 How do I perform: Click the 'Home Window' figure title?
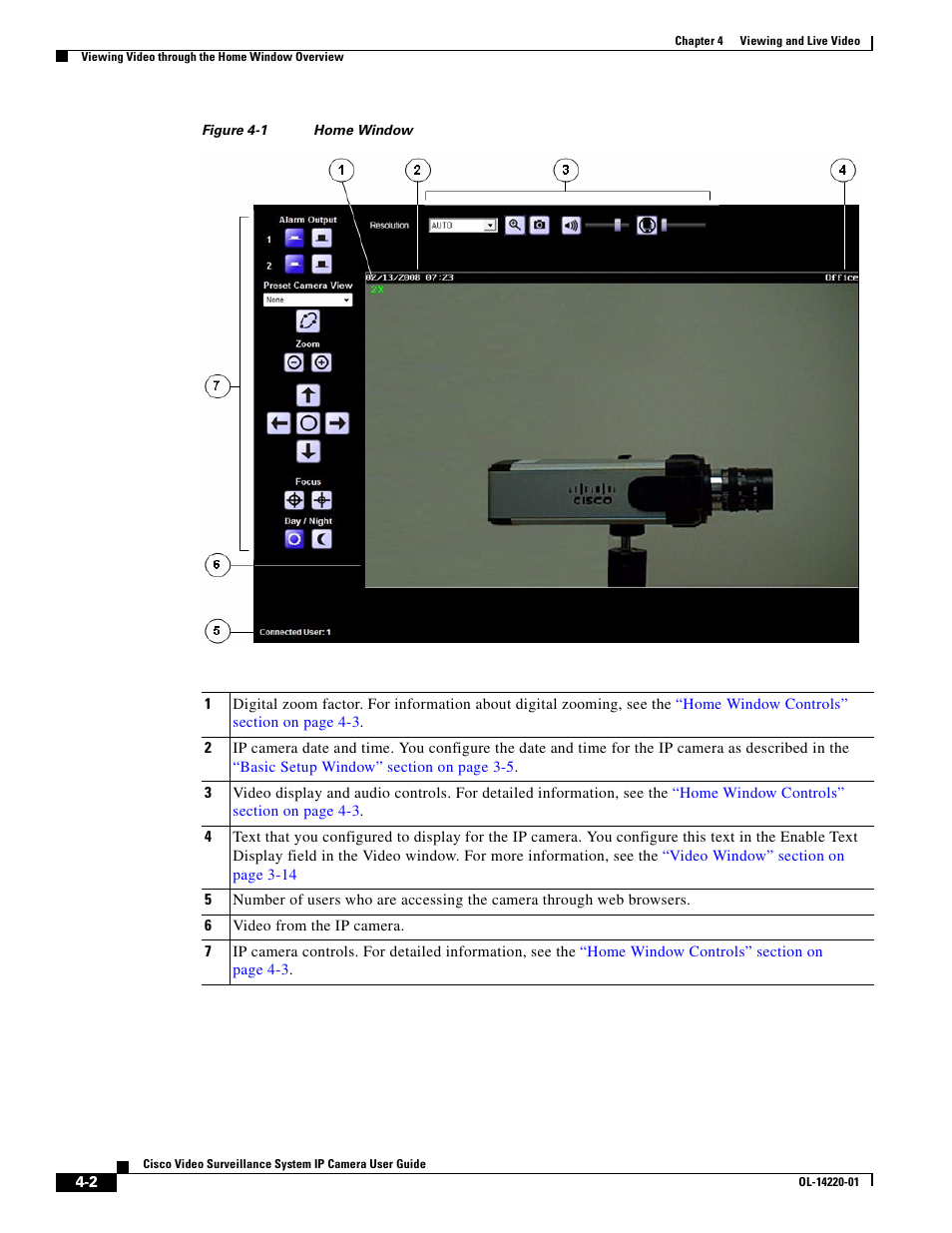click(x=363, y=130)
